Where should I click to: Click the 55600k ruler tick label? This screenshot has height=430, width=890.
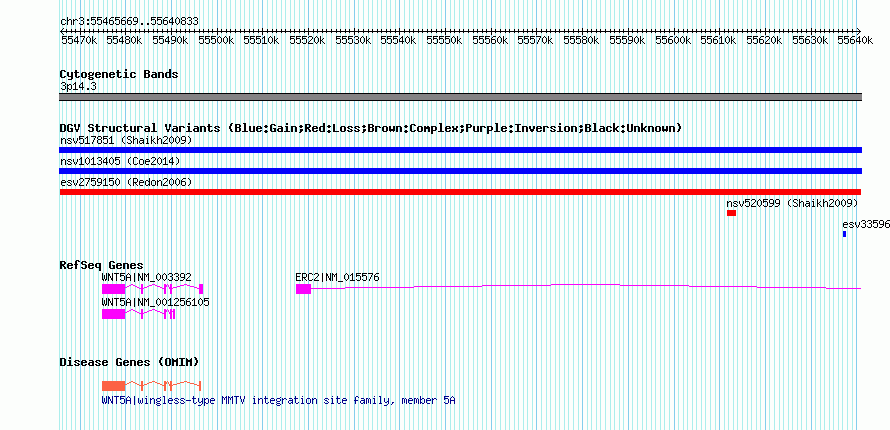click(x=673, y=40)
